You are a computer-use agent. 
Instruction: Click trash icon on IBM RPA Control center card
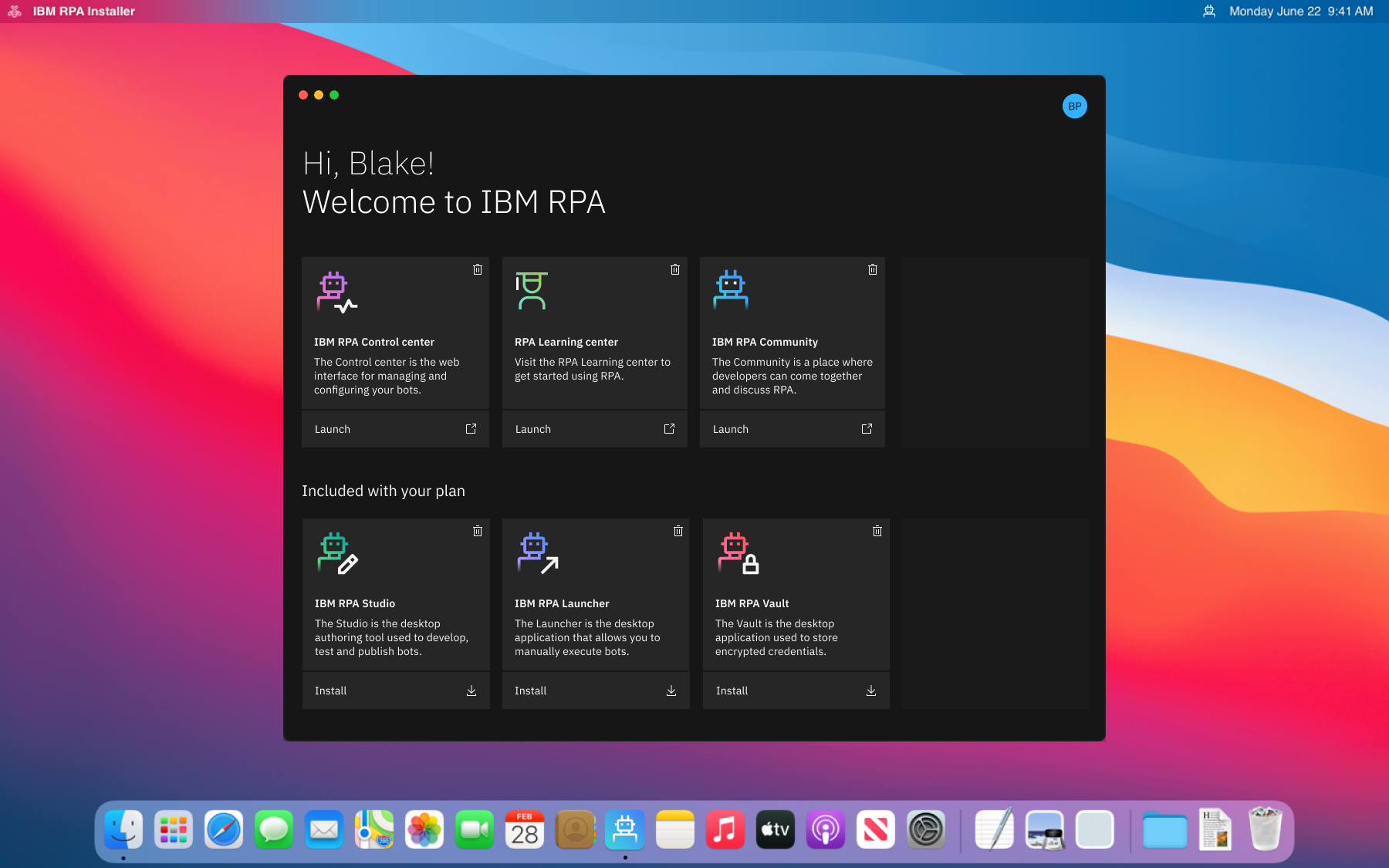pos(478,269)
